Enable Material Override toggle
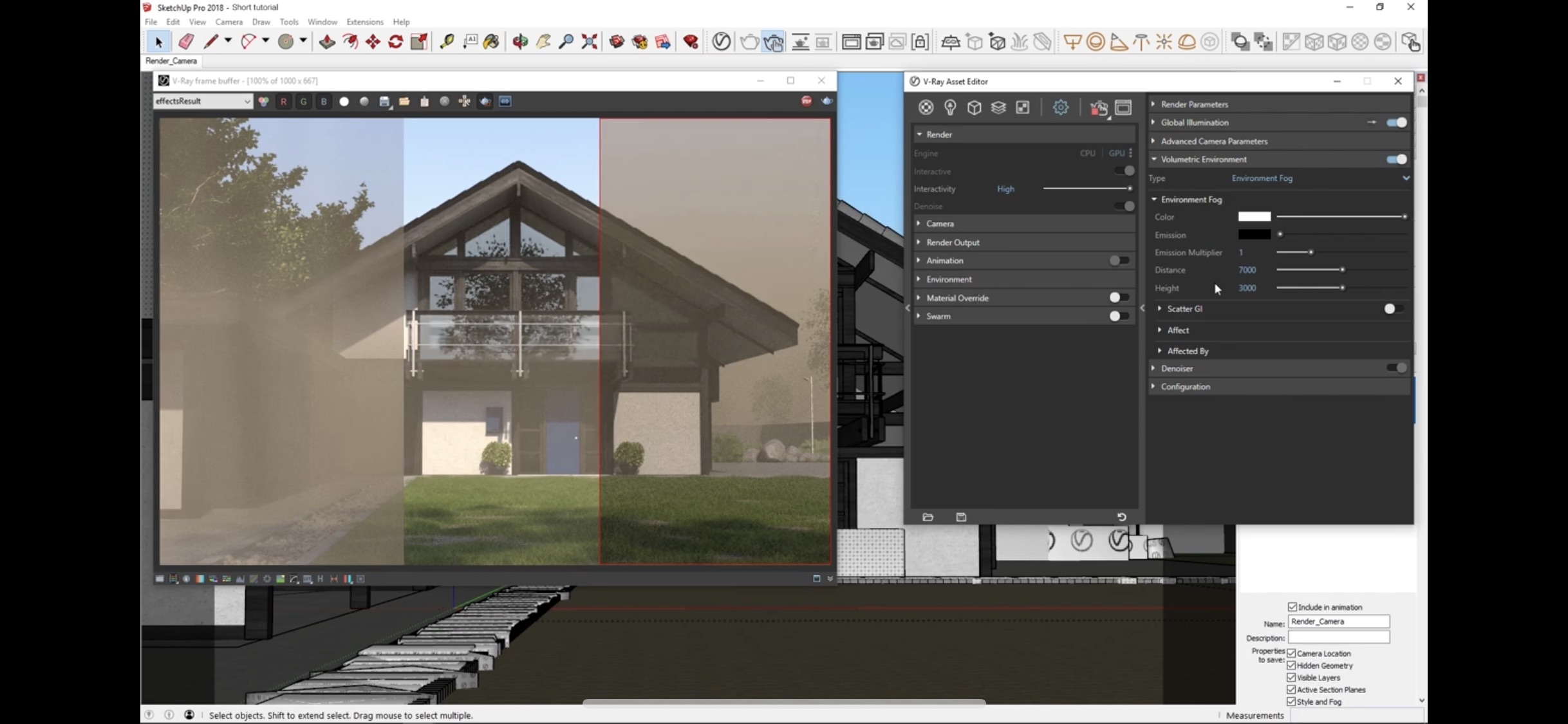The height and width of the screenshot is (724, 1568). [x=1119, y=297]
